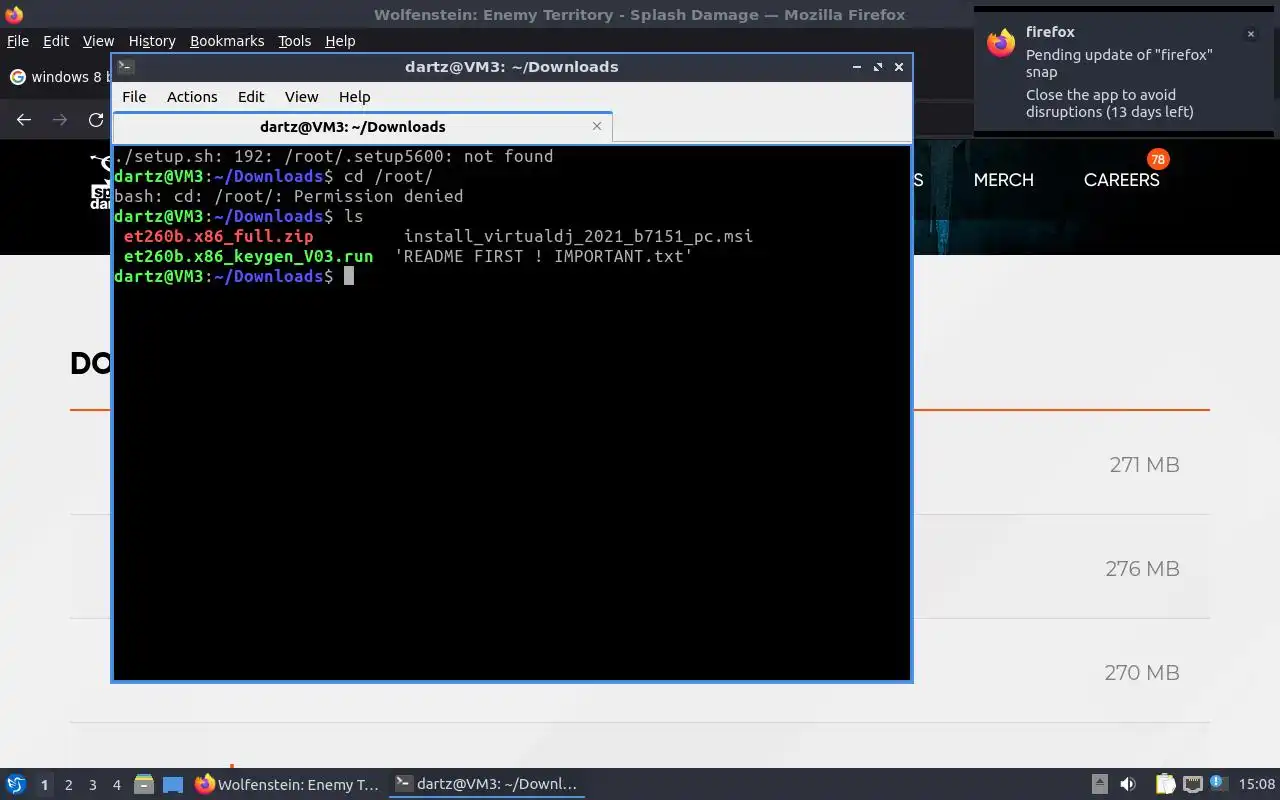This screenshot has width=1280, height=800.
Task: Click the 'Permission denied' line in terminal
Action: [289, 197]
